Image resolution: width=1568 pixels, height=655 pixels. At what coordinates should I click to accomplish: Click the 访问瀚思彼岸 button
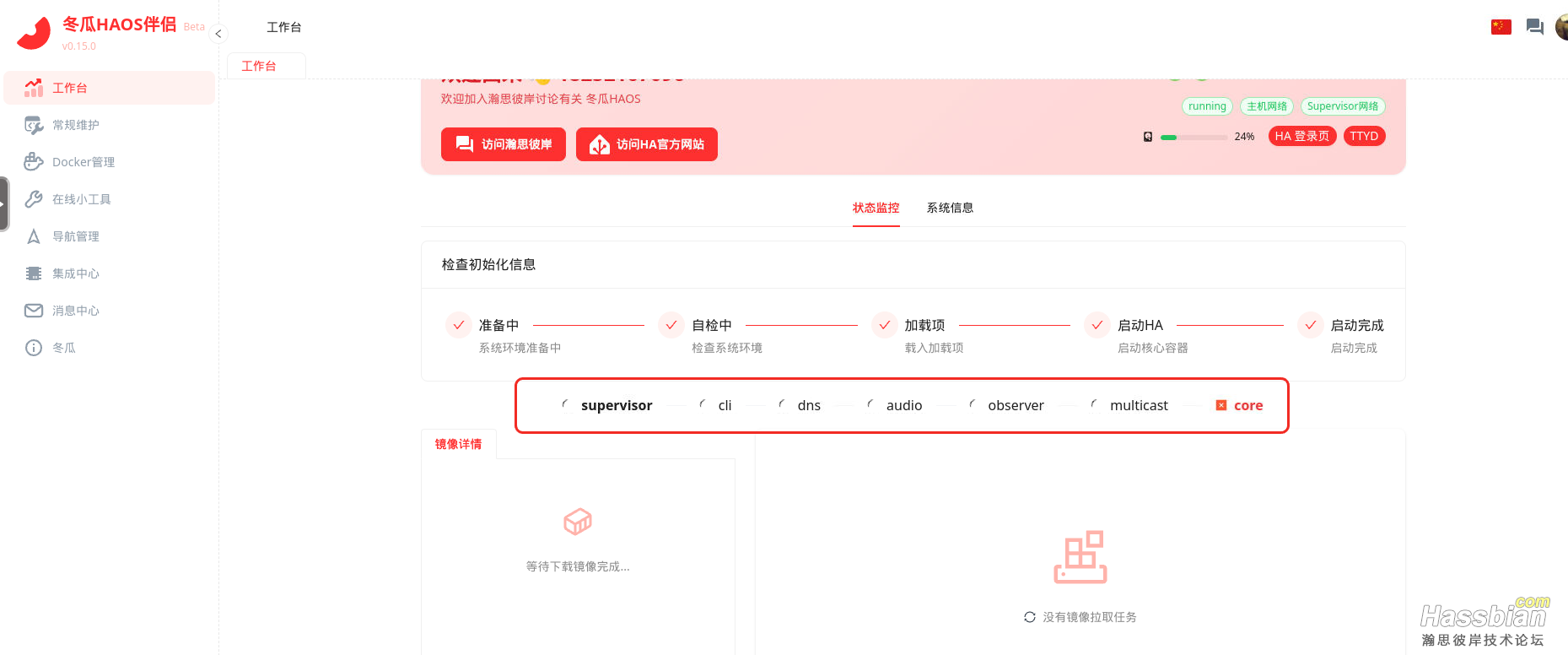pyautogui.click(x=504, y=144)
